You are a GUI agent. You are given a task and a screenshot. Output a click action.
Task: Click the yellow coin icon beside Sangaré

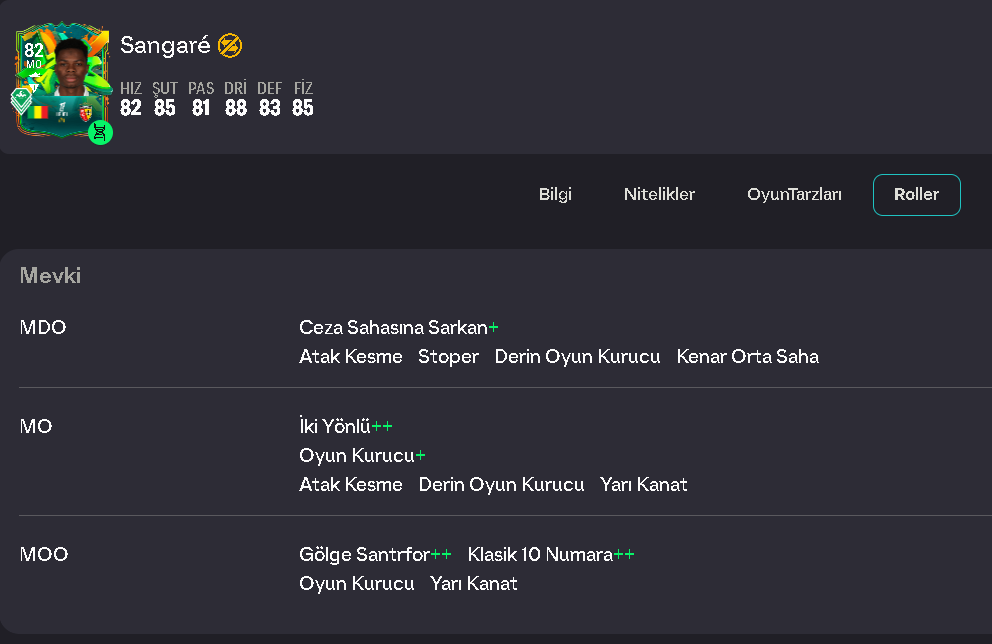230,46
